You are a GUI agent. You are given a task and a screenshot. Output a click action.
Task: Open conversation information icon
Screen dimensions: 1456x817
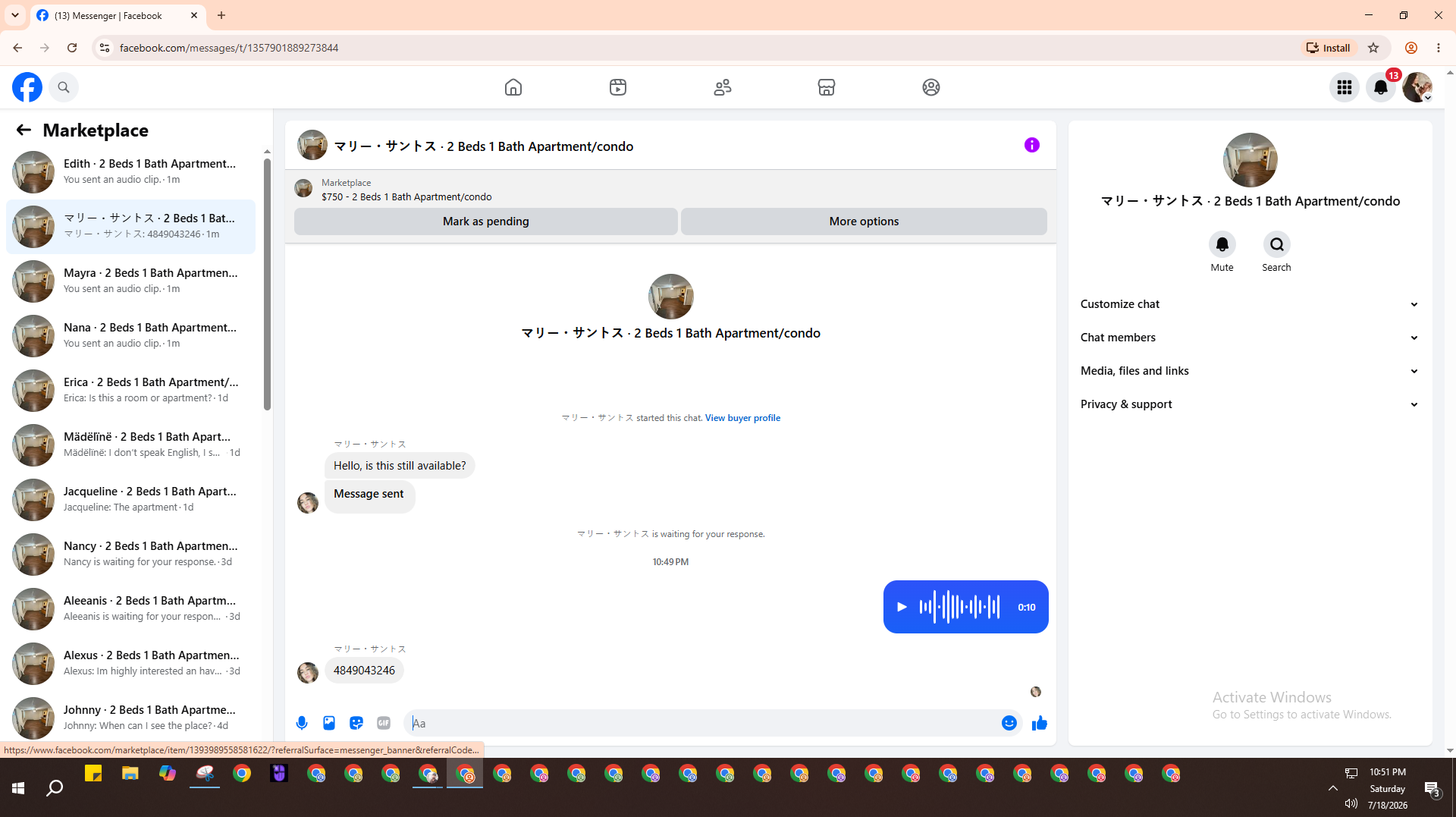click(x=1032, y=145)
